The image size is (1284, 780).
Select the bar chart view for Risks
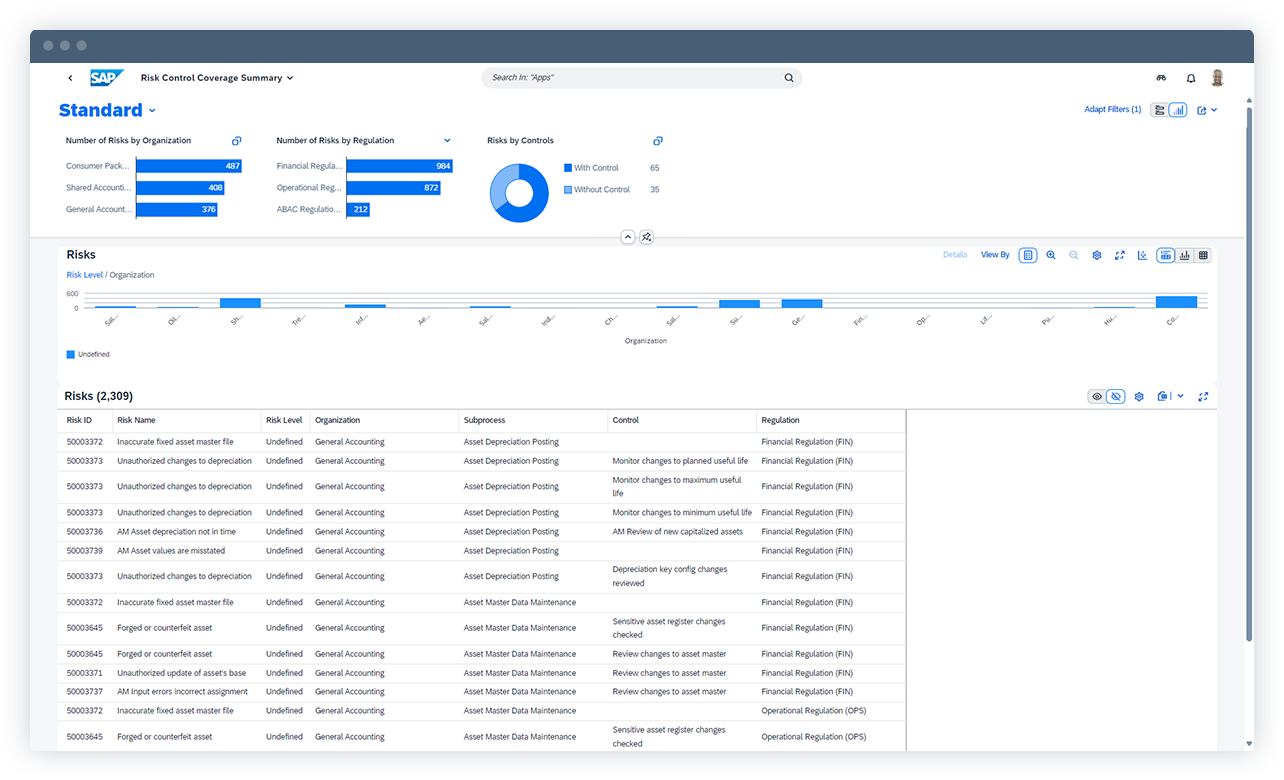pos(1184,255)
